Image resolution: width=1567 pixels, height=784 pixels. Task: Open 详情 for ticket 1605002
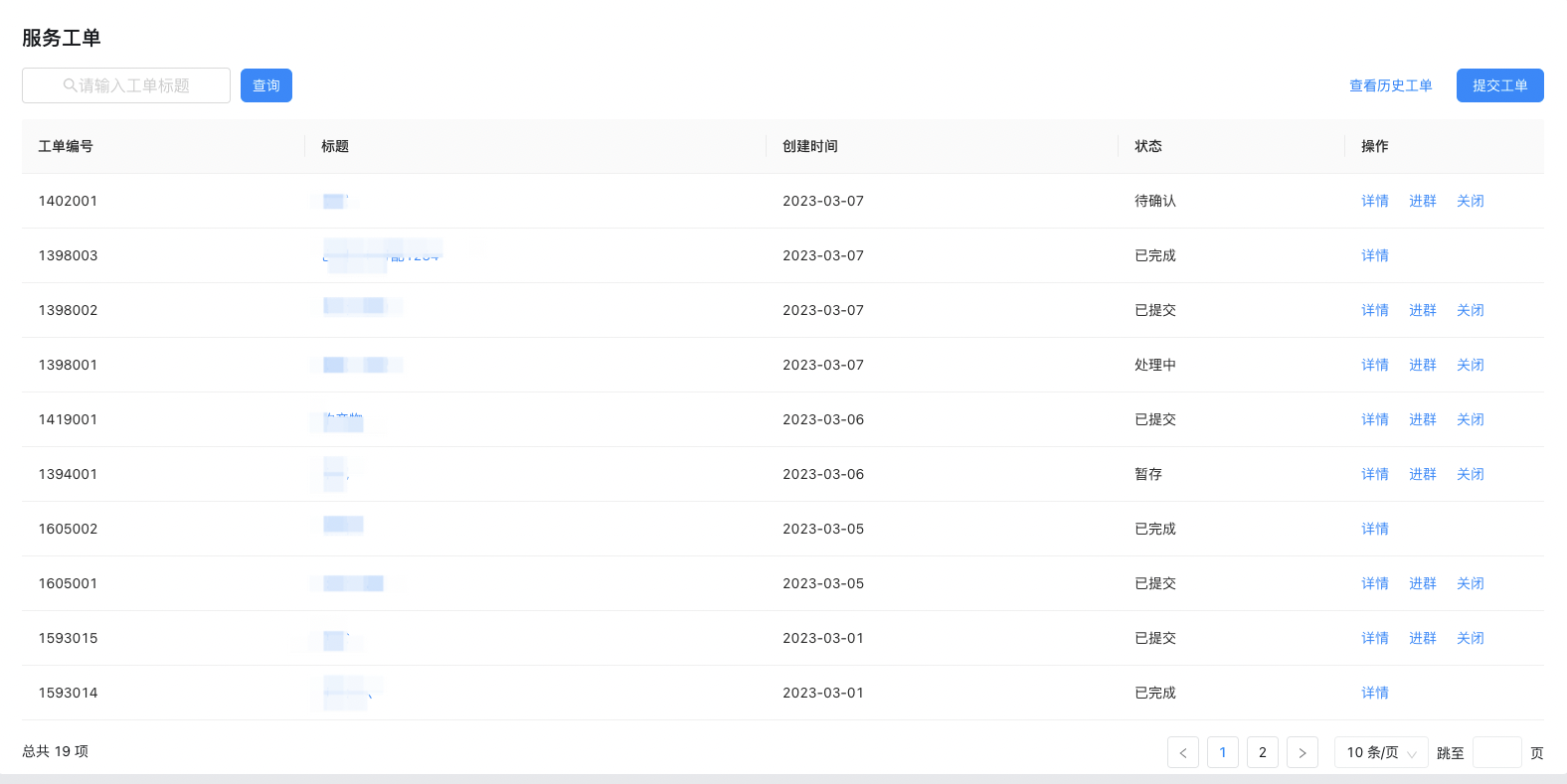[x=1375, y=529]
